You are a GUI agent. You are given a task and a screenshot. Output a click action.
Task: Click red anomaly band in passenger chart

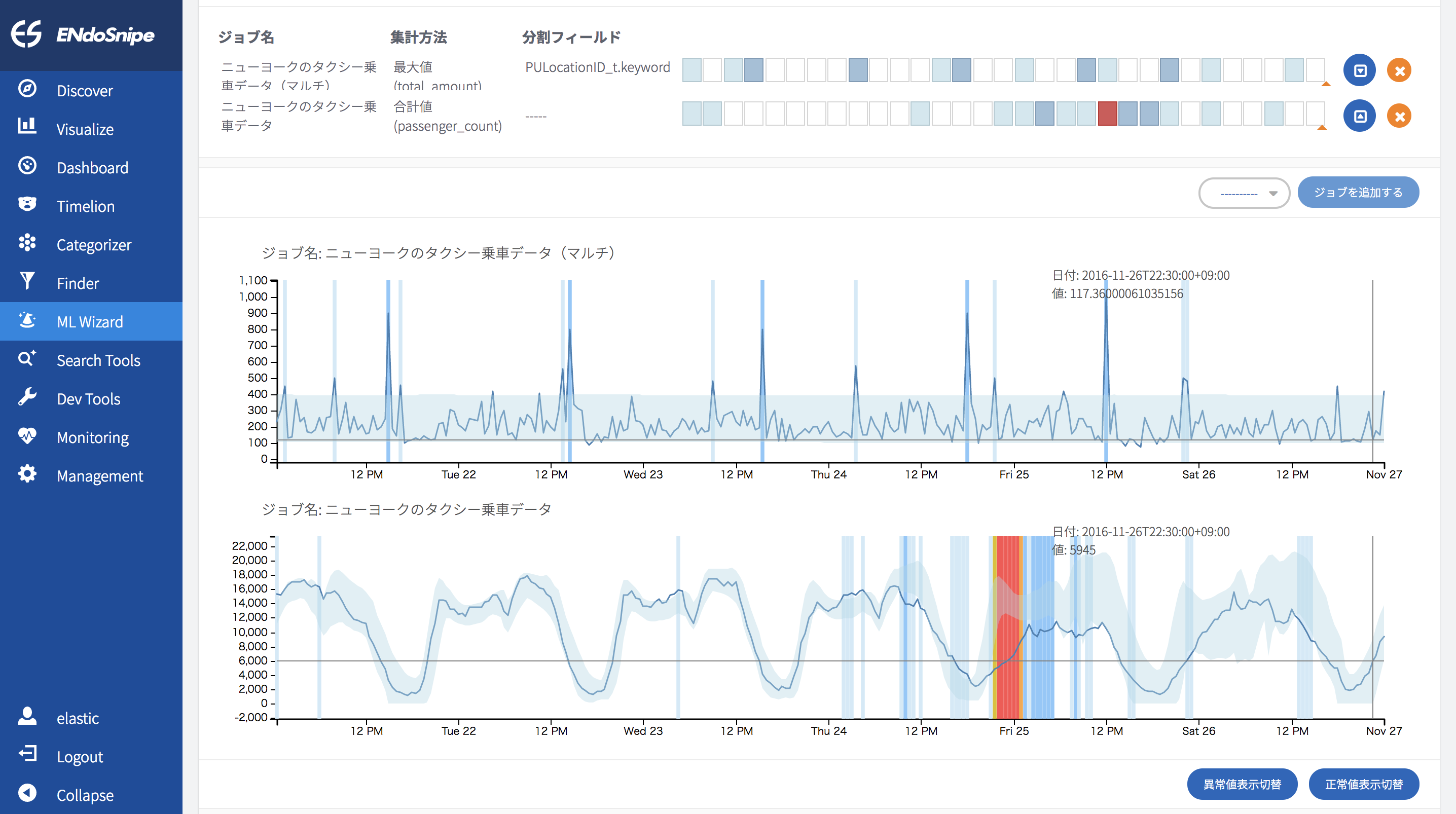(1008, 626)
